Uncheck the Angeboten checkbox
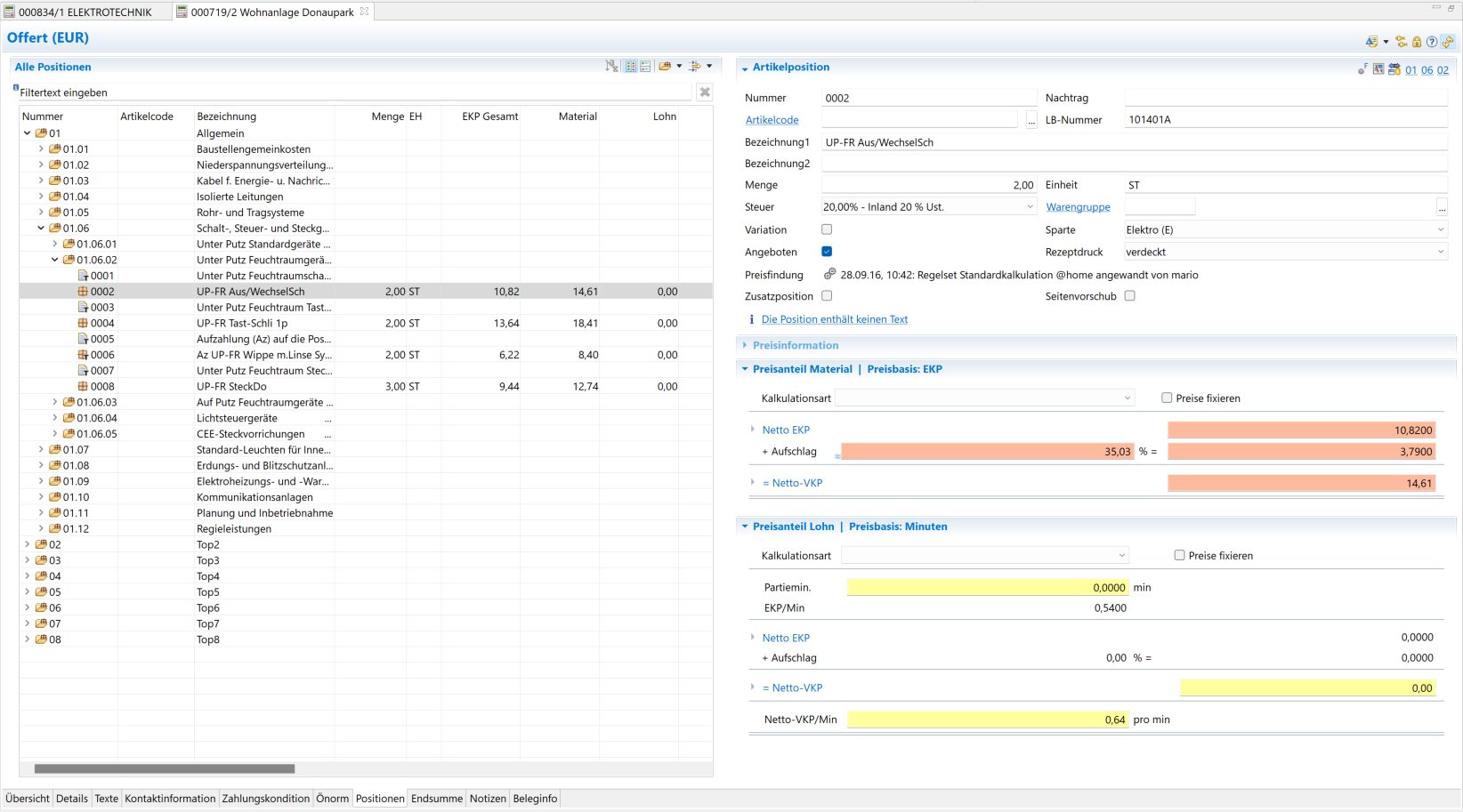 (827, 252)
